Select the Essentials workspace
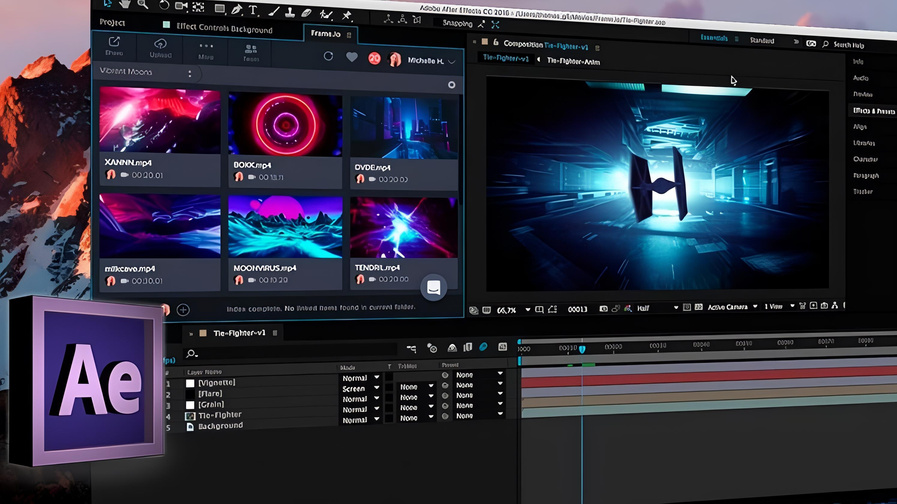This screenshot has height=504, width=897. click(714, 38)
